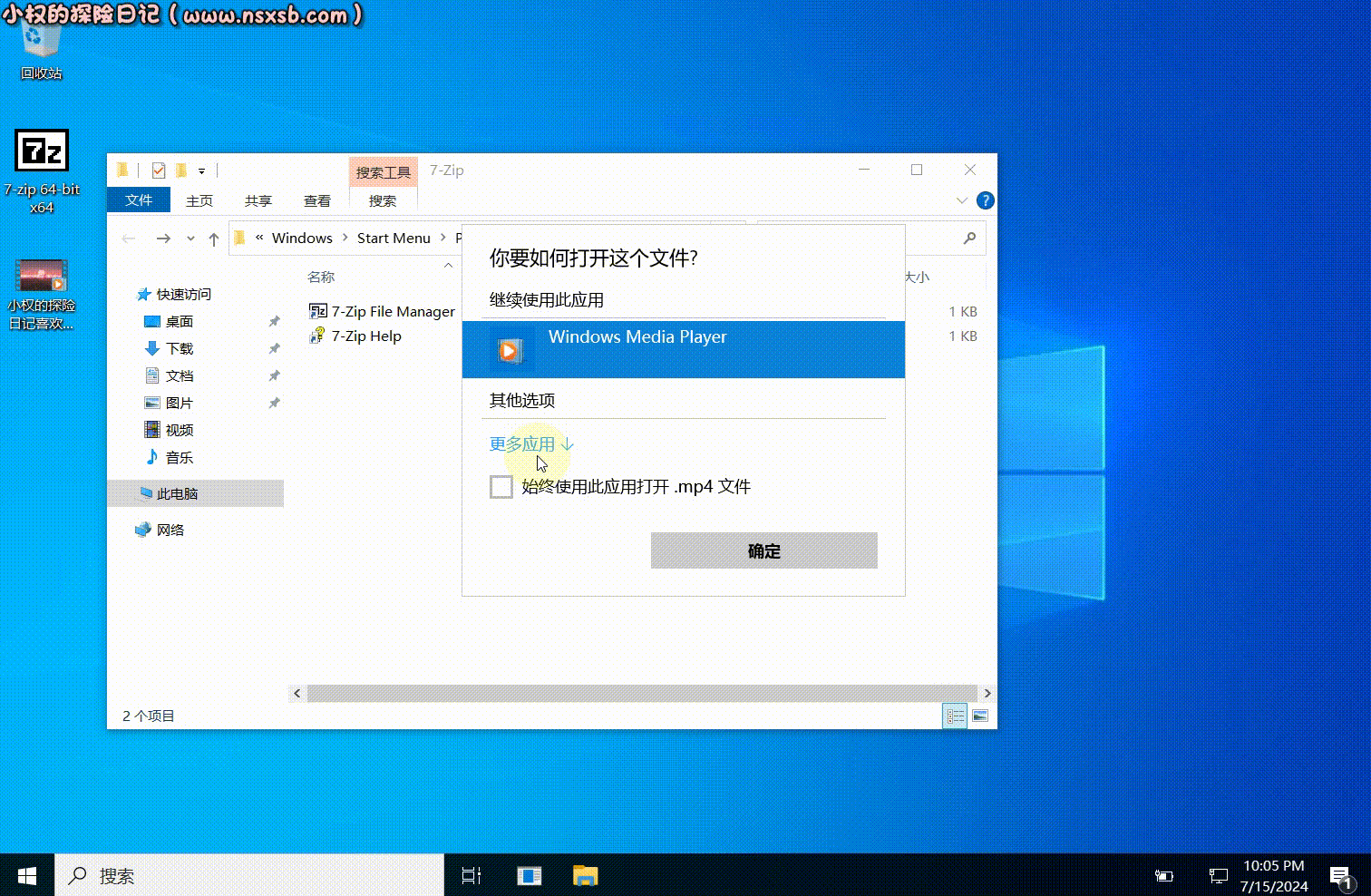Select Windows Media Player app option
The image size is (1371, 896).
pyautogui.click(x=683, y=349)
